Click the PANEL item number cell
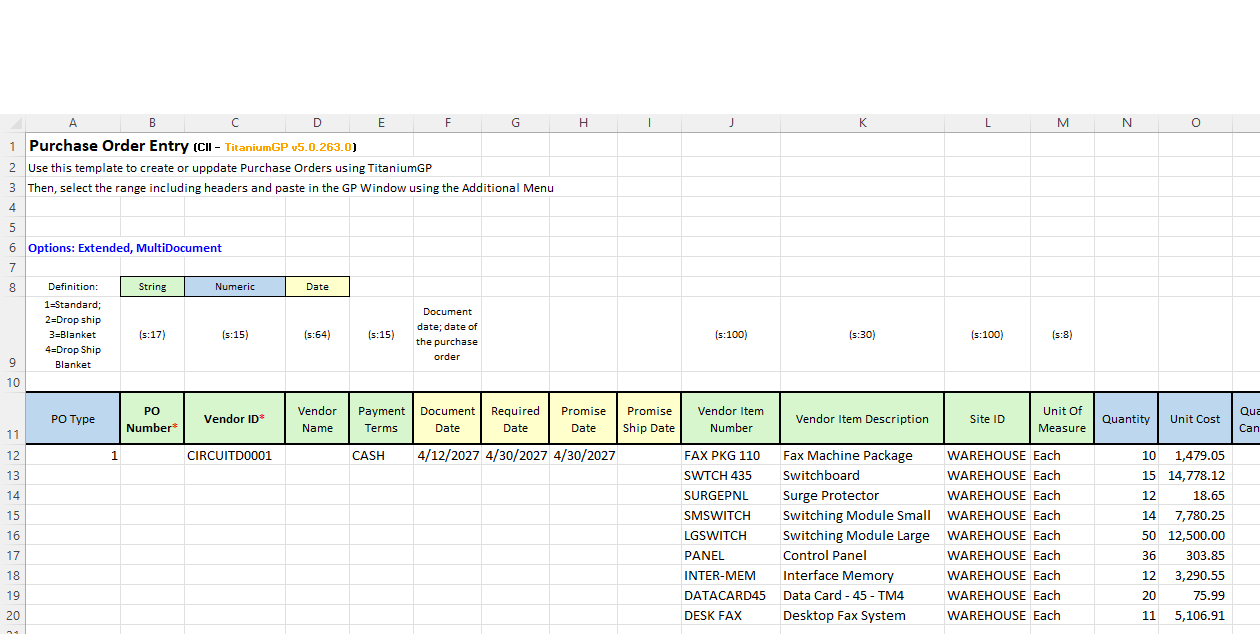 pyautogui.click(x=731, y=555)
